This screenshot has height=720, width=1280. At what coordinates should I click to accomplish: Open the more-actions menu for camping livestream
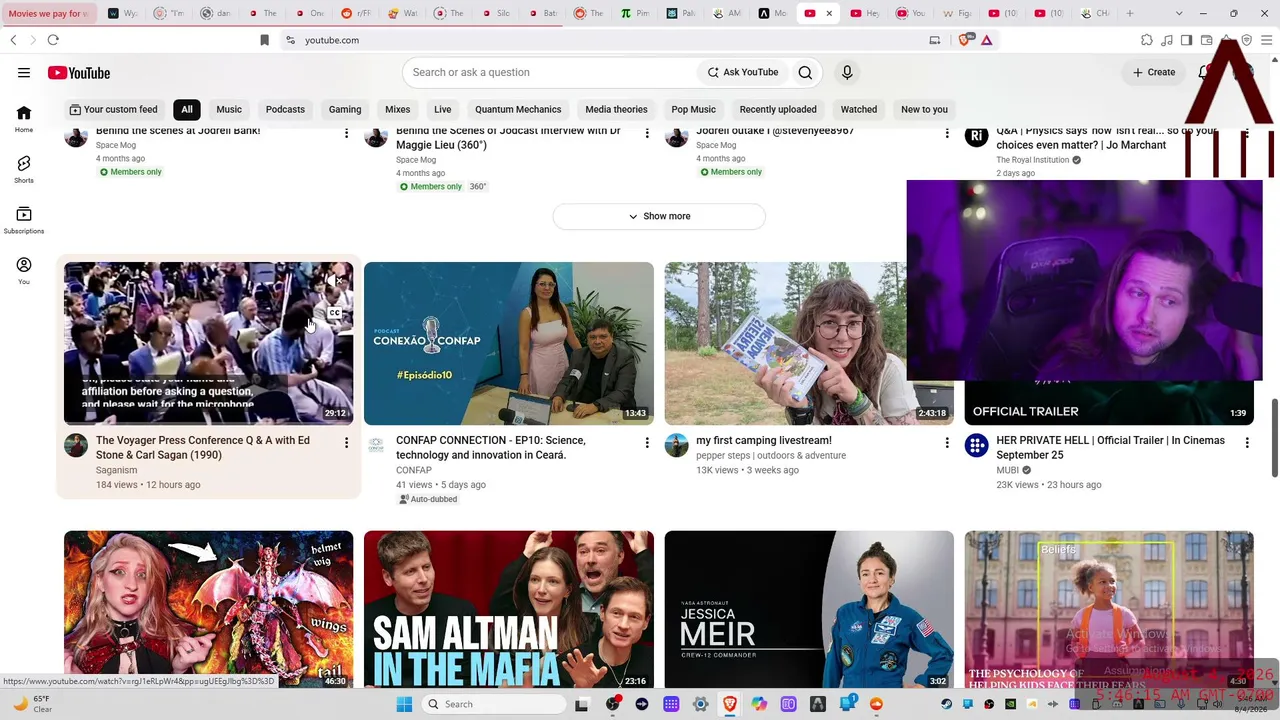[x=947, y=442]
